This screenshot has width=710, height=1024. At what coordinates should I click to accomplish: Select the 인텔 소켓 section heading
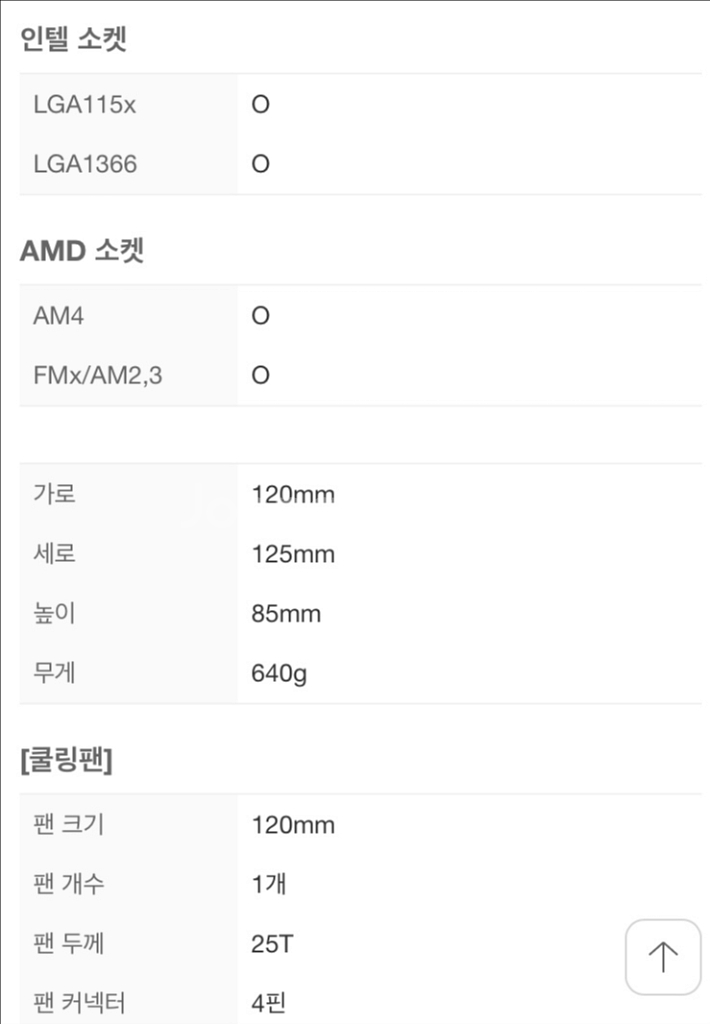tap(73, 40)
